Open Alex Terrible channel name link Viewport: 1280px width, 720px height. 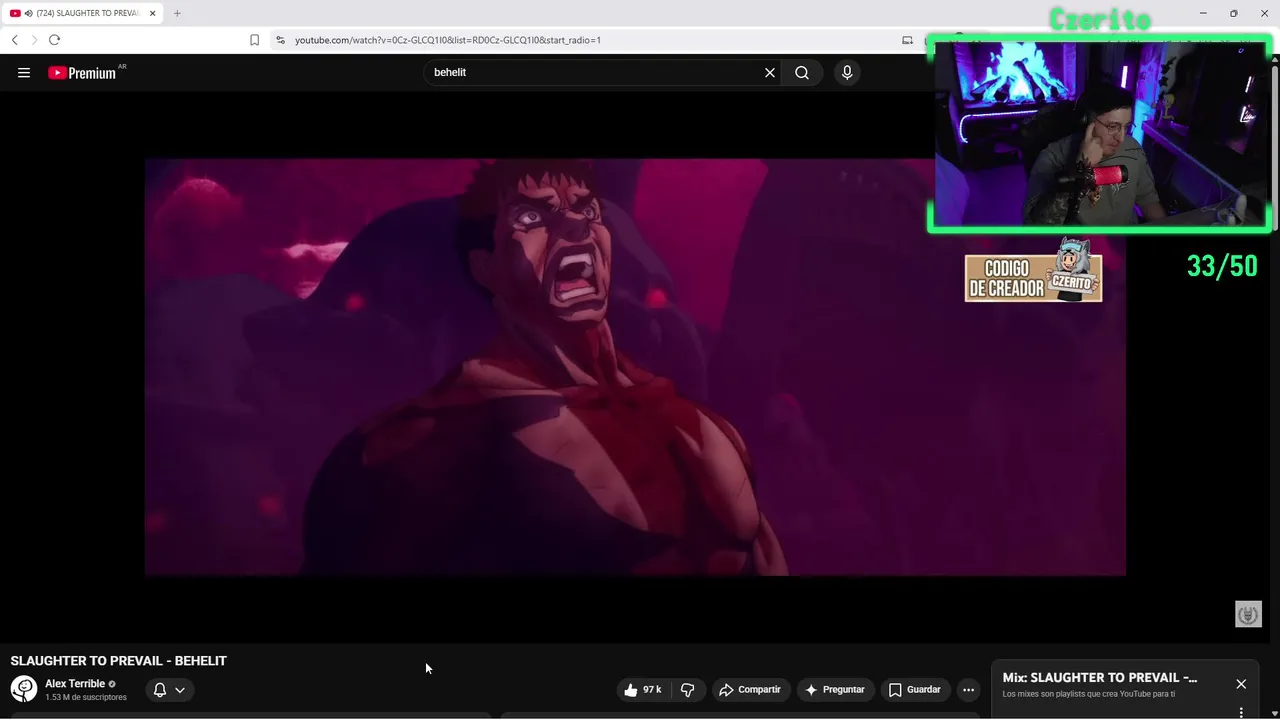pos(75,684)
